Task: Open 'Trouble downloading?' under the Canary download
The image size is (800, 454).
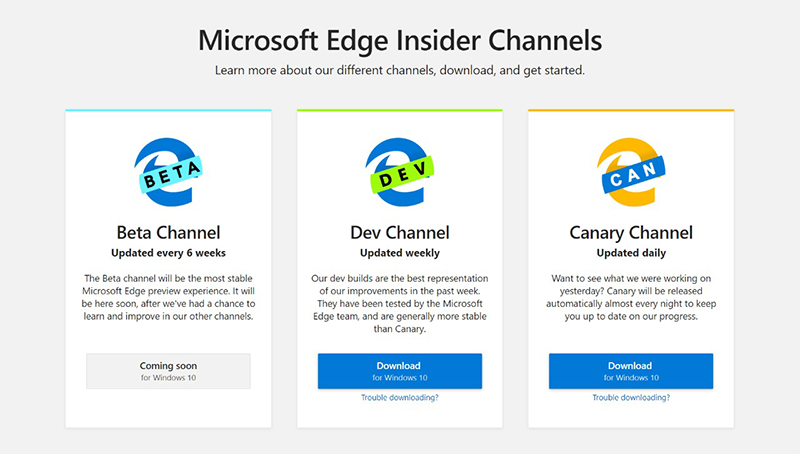Action: [x=630, y=398]
